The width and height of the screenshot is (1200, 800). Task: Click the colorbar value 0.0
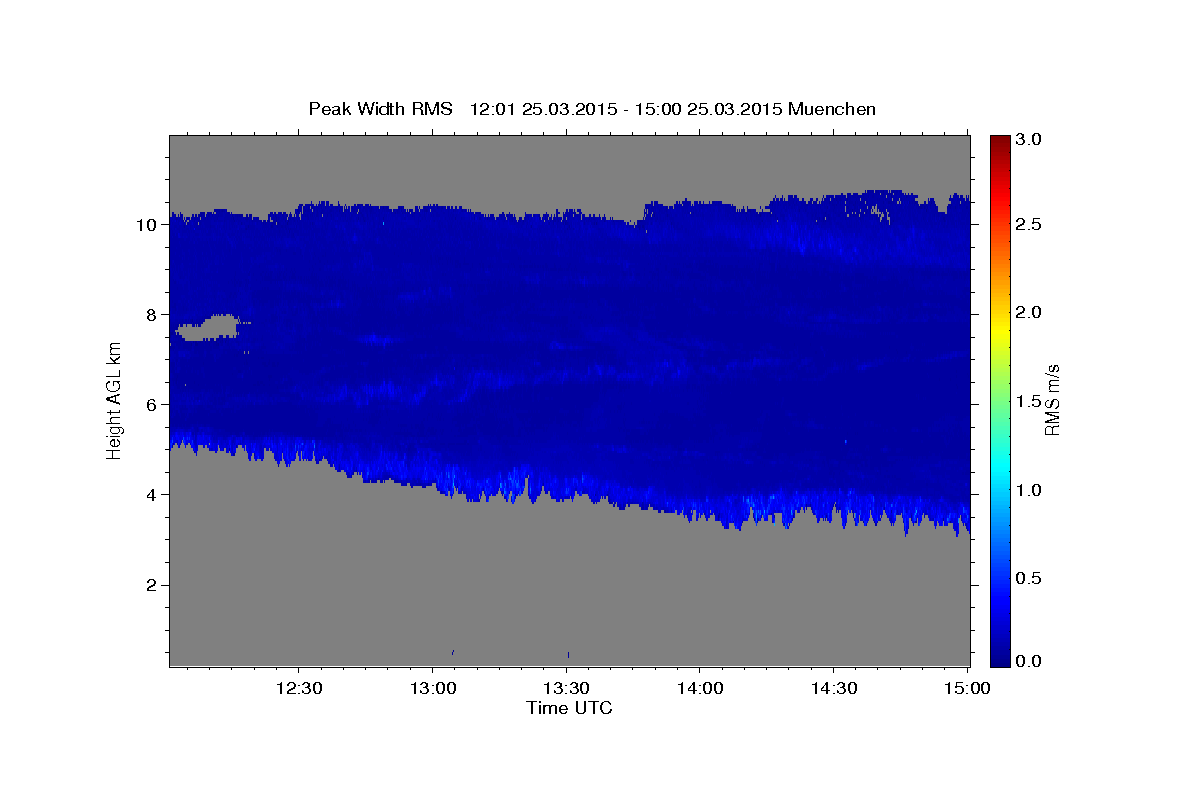tap(1030, 661)
